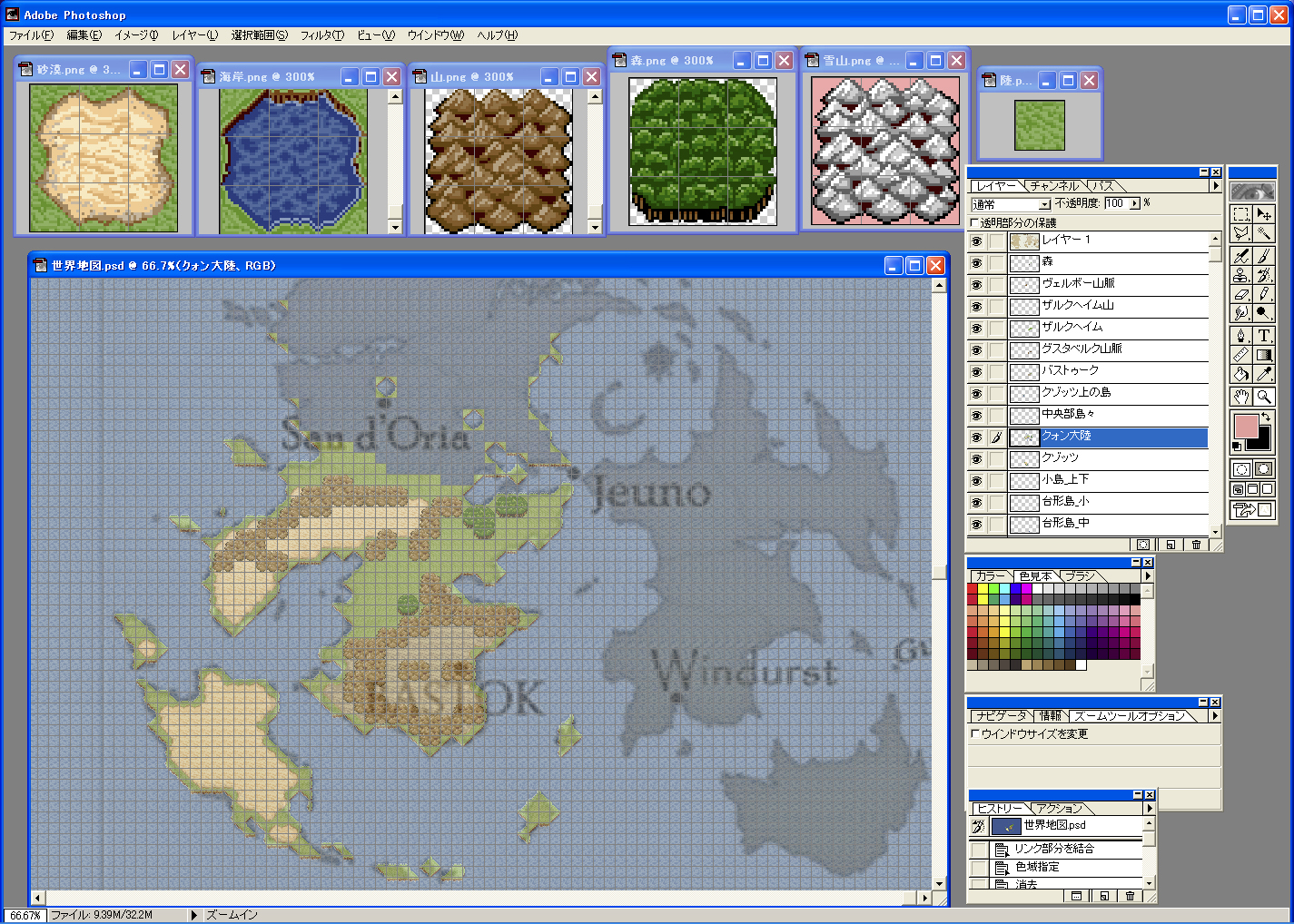Pick the Eraser tool
This screenshot has width=1294, height=924.
click(x=1241, y=294)
